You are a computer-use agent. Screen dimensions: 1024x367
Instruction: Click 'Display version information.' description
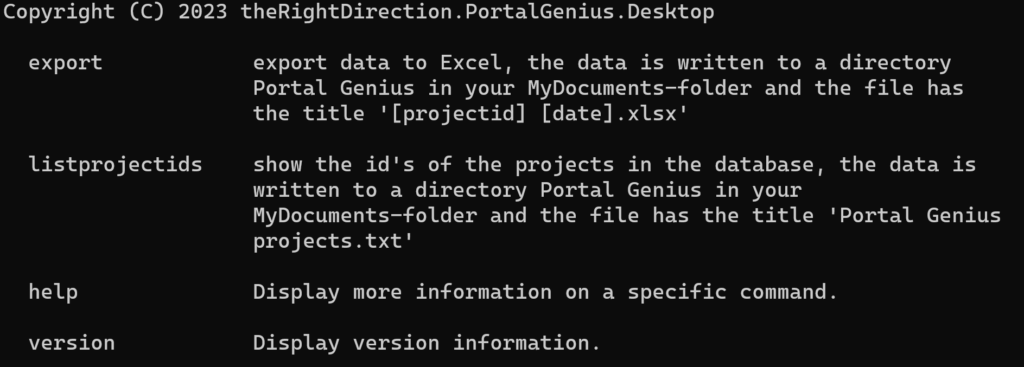coord(427,343)
